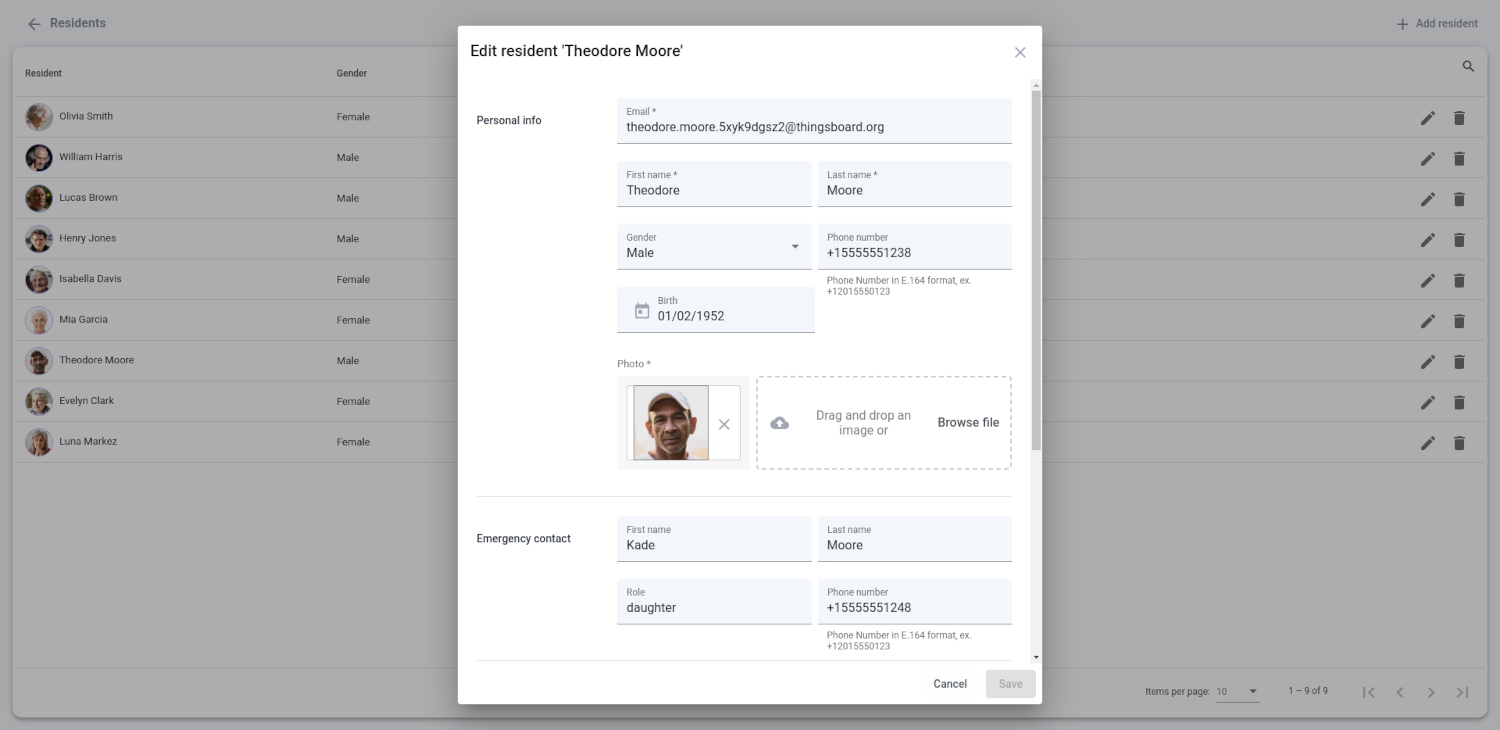Click the Theodore Moore photo thumbnail in dialog
The width and height of the screenshot is (1500, 730).
671,423
